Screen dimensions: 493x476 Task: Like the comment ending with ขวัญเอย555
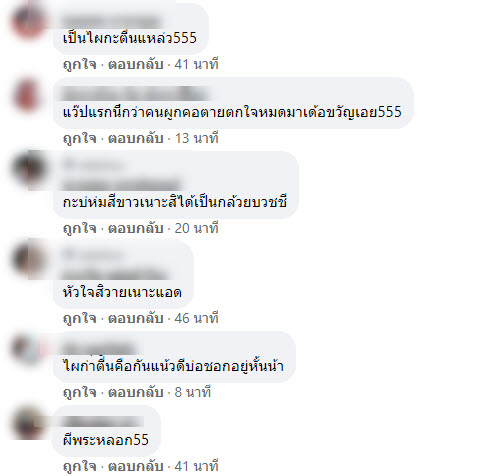point(80,138)
